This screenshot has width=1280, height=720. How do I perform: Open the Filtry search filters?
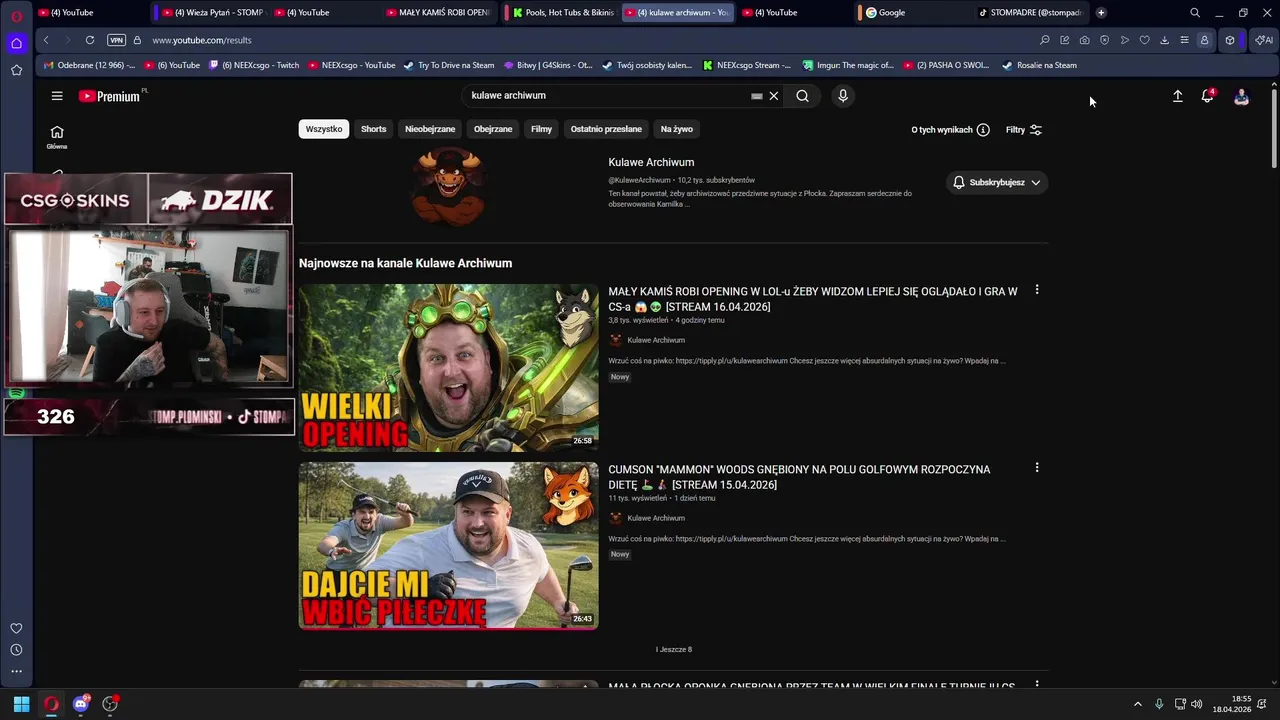point(1024,130)
